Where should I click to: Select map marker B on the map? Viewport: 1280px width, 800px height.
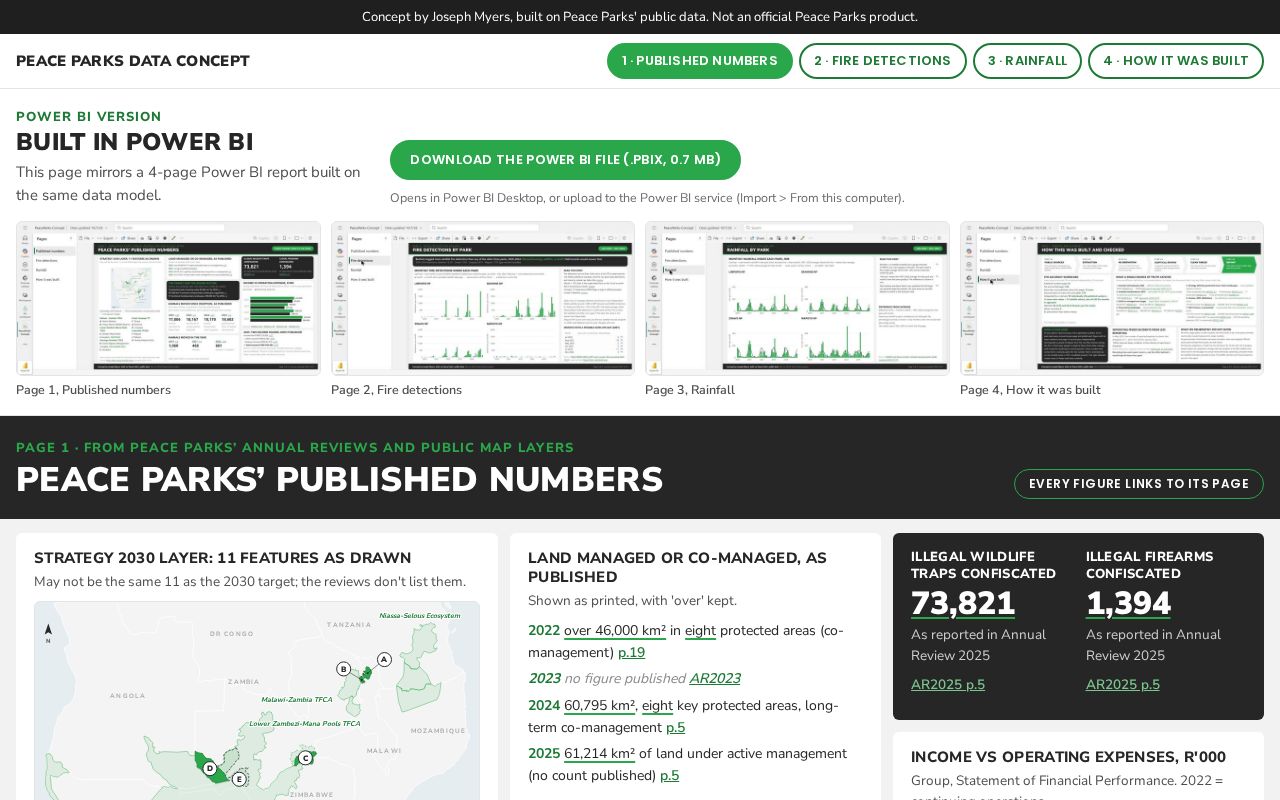(x=343, y=669)
